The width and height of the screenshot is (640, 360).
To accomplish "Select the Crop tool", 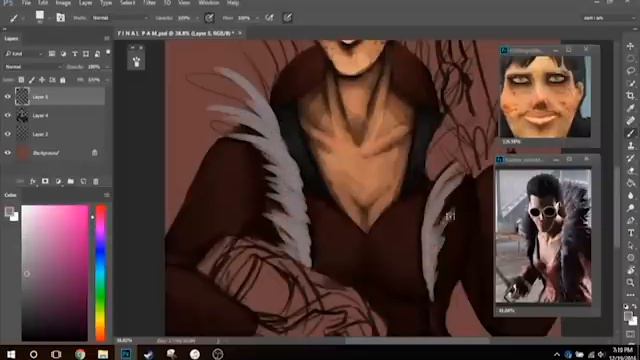I will tap(631, 96).
